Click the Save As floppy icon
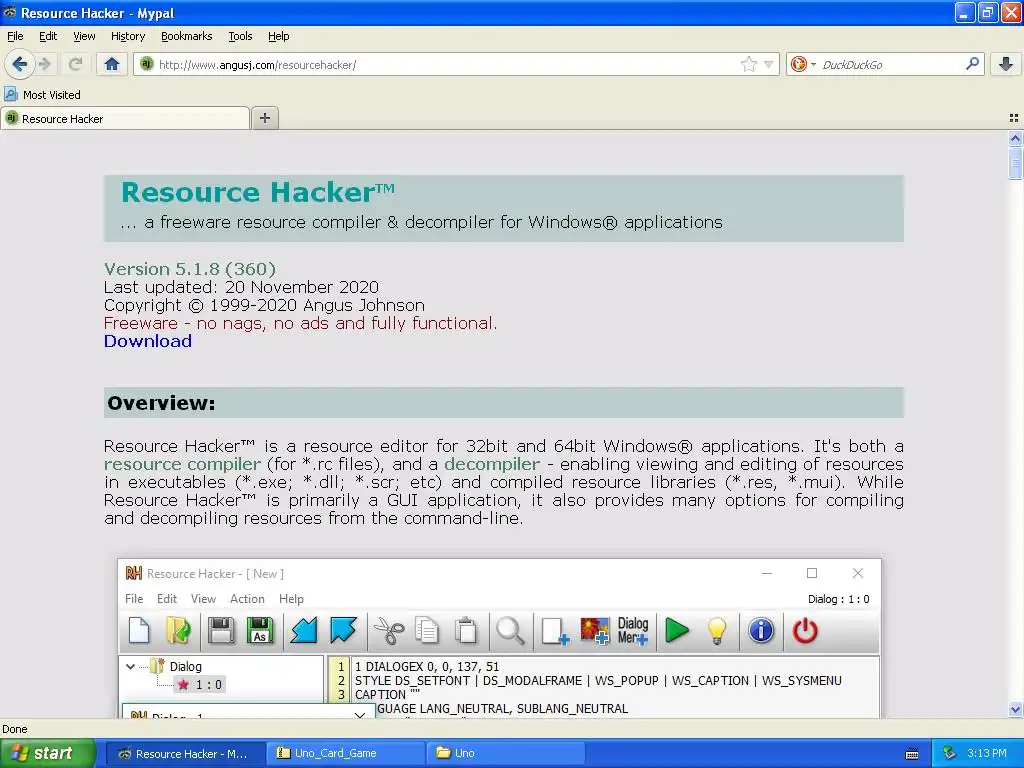This screenshot has height=768, width=1024. point(259,631)
